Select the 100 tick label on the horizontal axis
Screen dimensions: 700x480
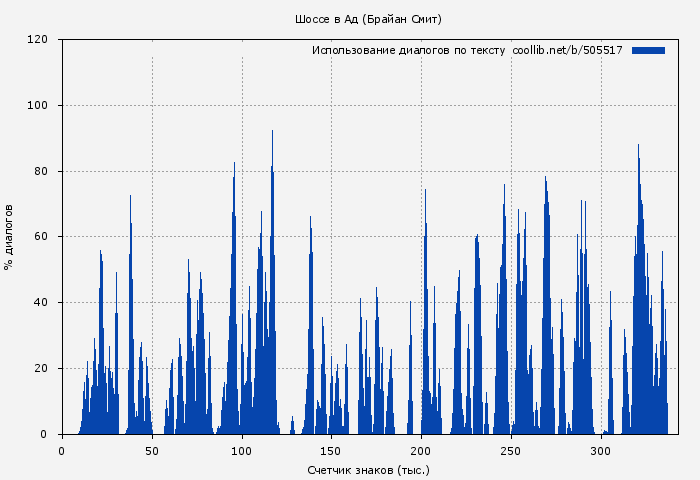tap(242, 450)
